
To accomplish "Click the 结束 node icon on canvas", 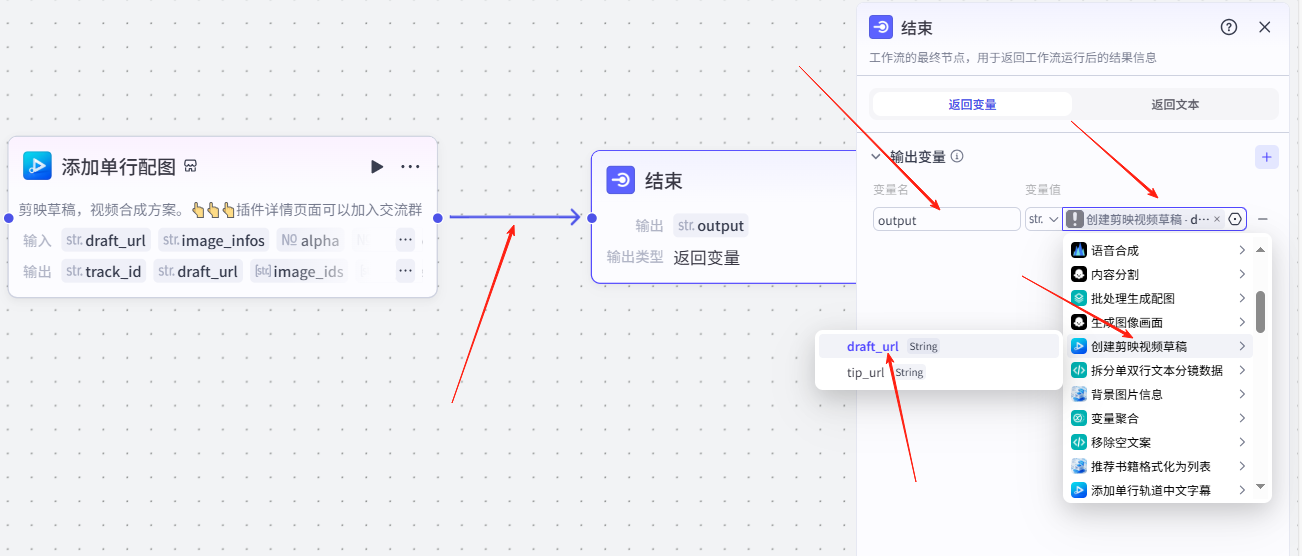I will (621, 181).
